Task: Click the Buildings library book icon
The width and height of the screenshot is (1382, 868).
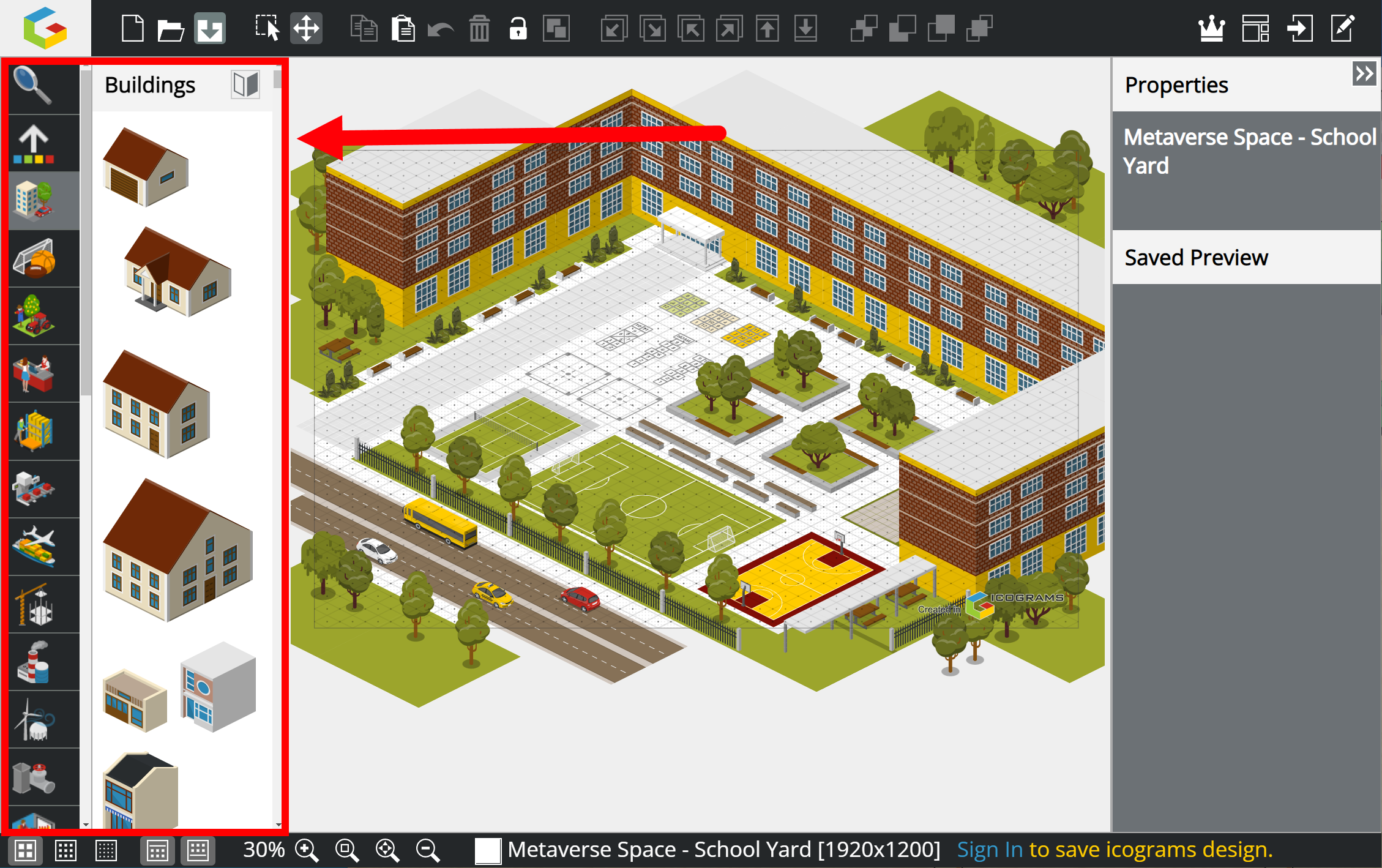Action: pos(245,84)
